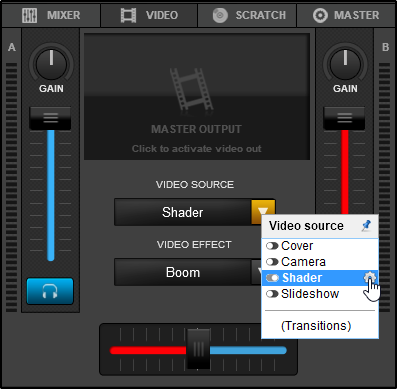
Task: Click the crossfader handle
Action: [x=198, y=349]
